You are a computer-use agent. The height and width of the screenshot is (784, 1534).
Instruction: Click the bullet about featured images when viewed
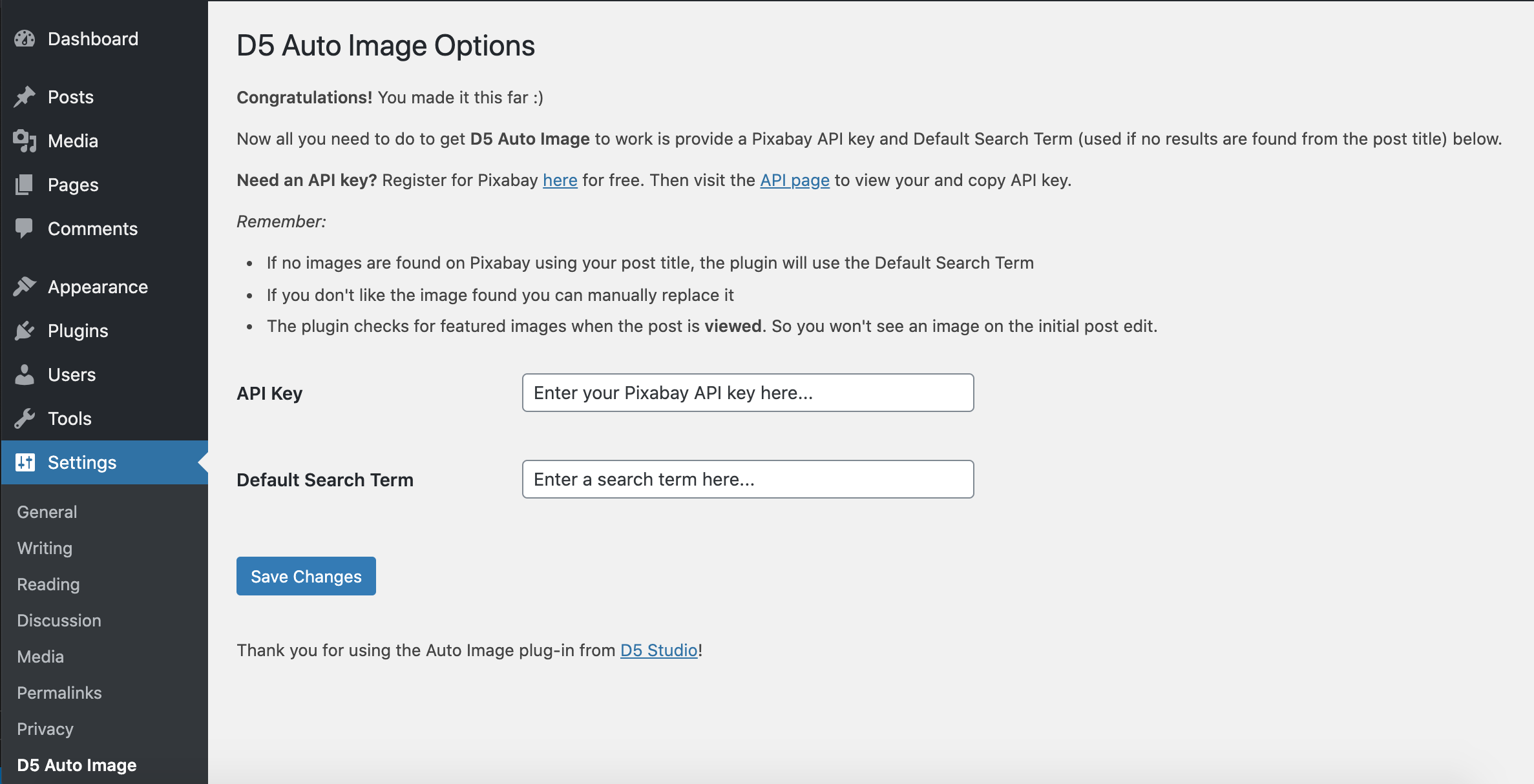[x=712, y=326]
